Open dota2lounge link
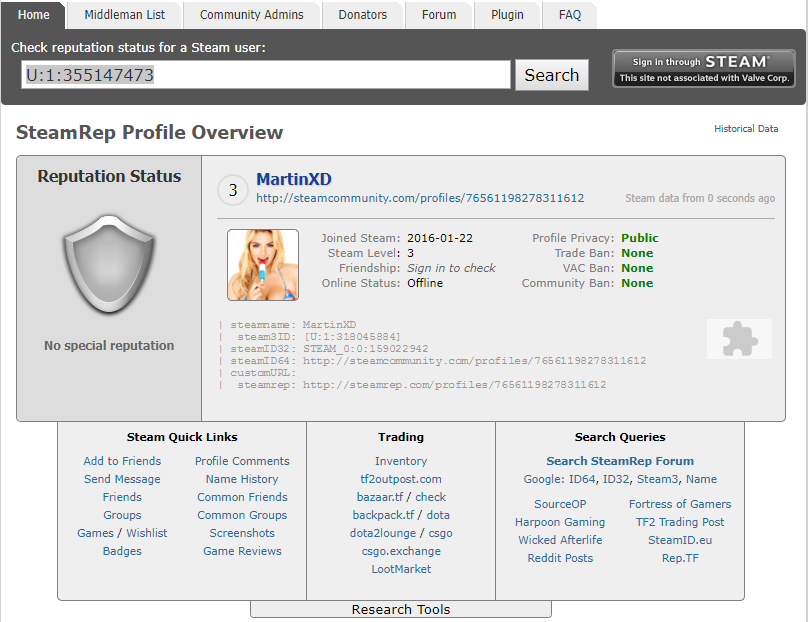Image resolution: width=808 pixels, height=622 pixels. pyautogui.click(x=383, y=533)
